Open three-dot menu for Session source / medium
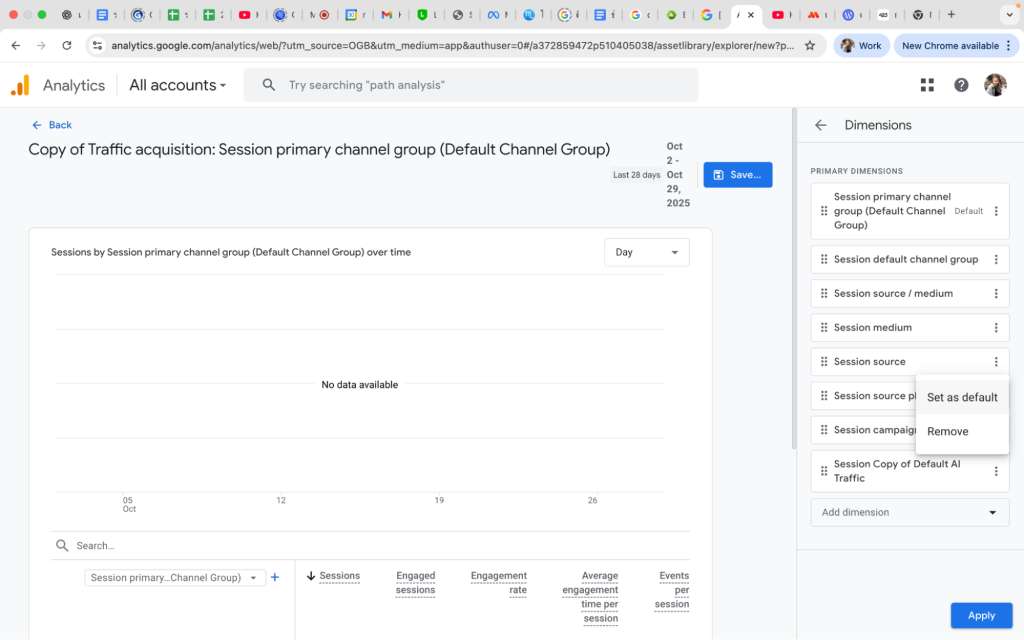 pos(996,294)
